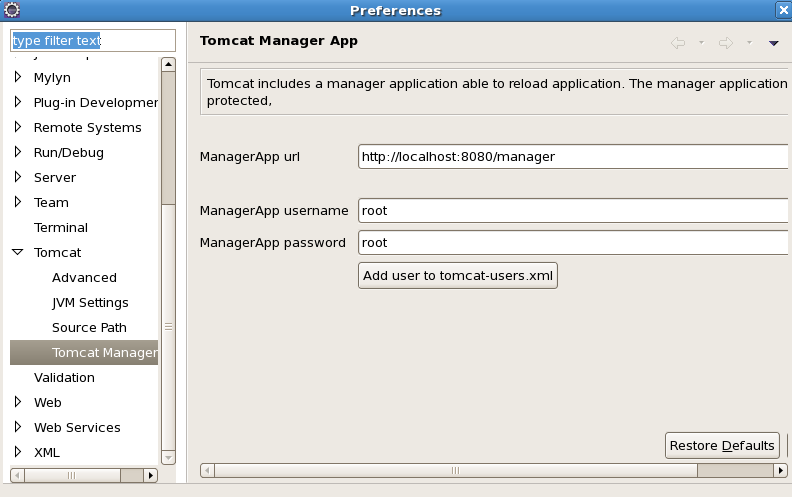Expand the Web Services node
The height and width of the screenshot is (497, 792).
(18, 427)
